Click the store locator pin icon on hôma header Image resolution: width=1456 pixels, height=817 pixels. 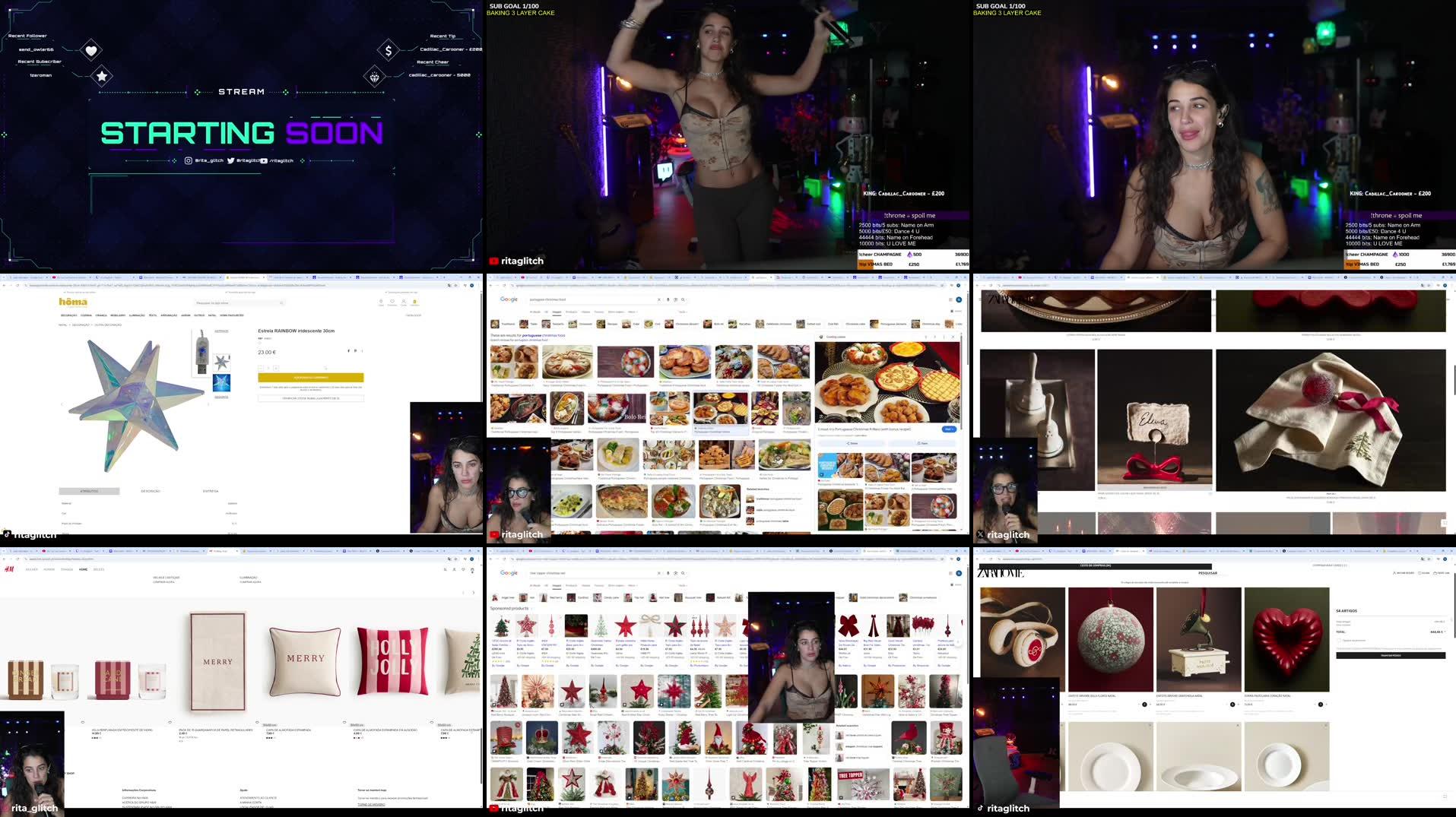point(381,302)
